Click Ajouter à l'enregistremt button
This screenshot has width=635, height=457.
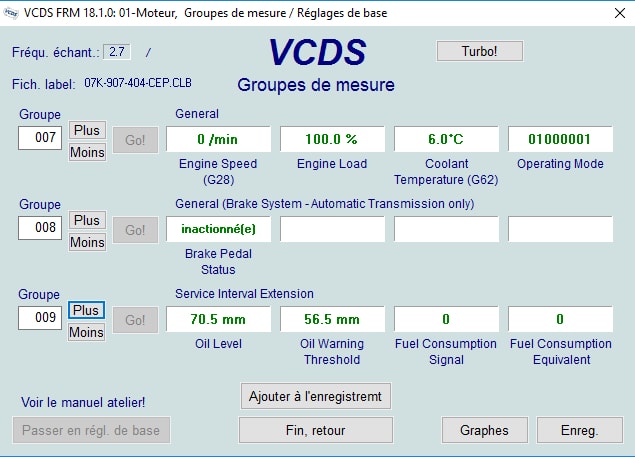pos(316,395)
